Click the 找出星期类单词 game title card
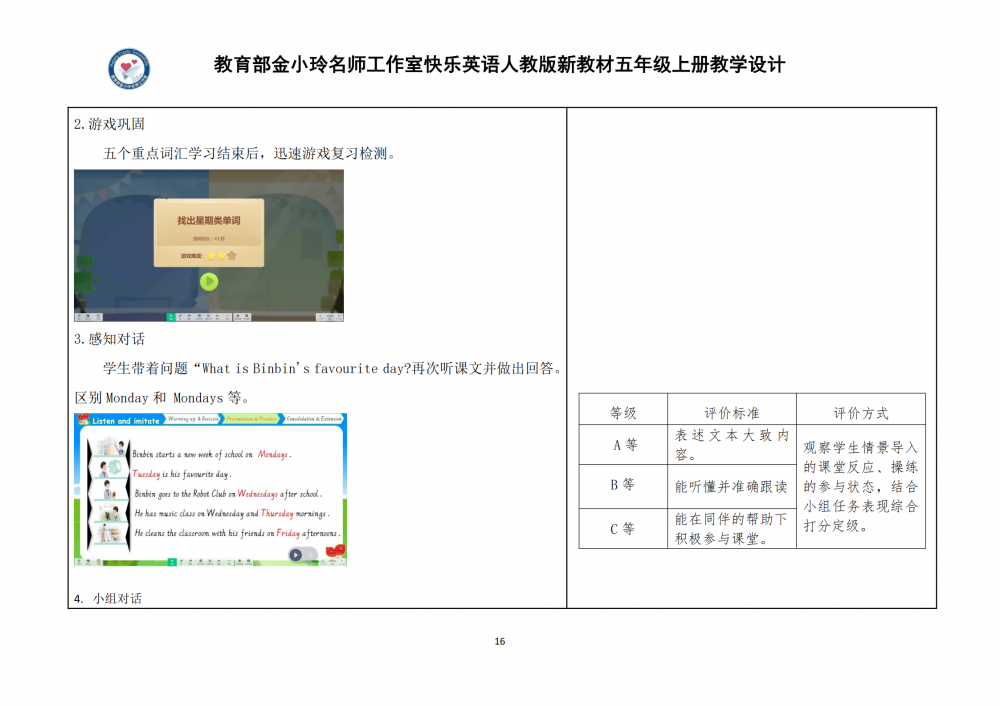Screen dimensions: 1000x706 (x=209, y=232)
